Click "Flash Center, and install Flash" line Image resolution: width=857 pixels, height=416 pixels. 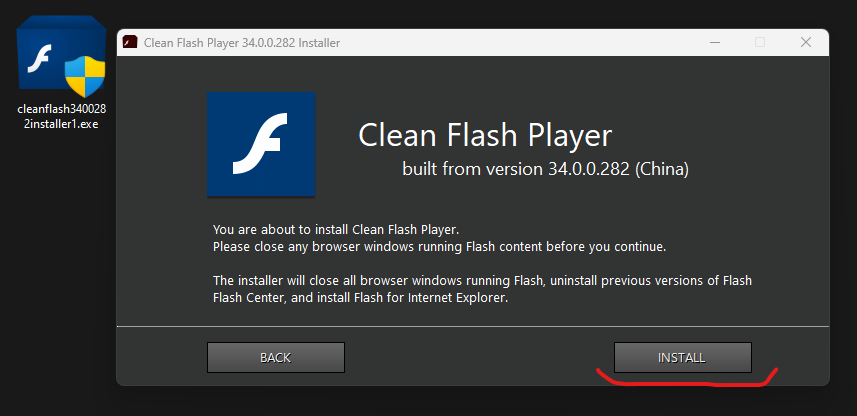[361, 298]
